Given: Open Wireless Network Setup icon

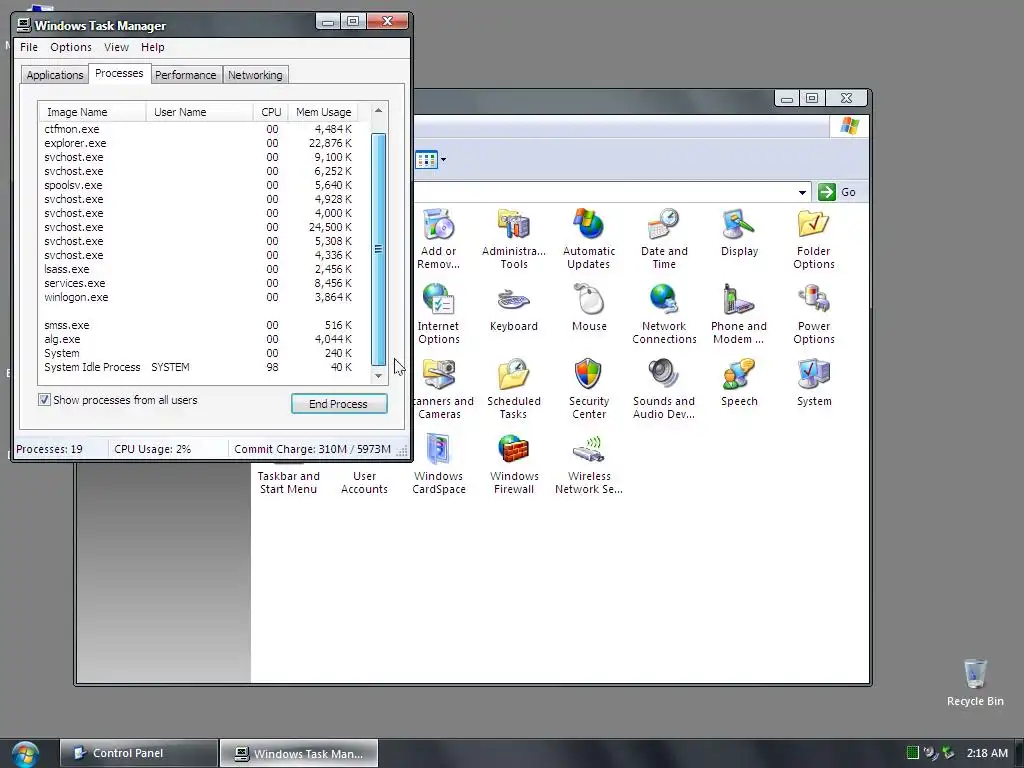Looking at the screenshot, I should point(588,463).
